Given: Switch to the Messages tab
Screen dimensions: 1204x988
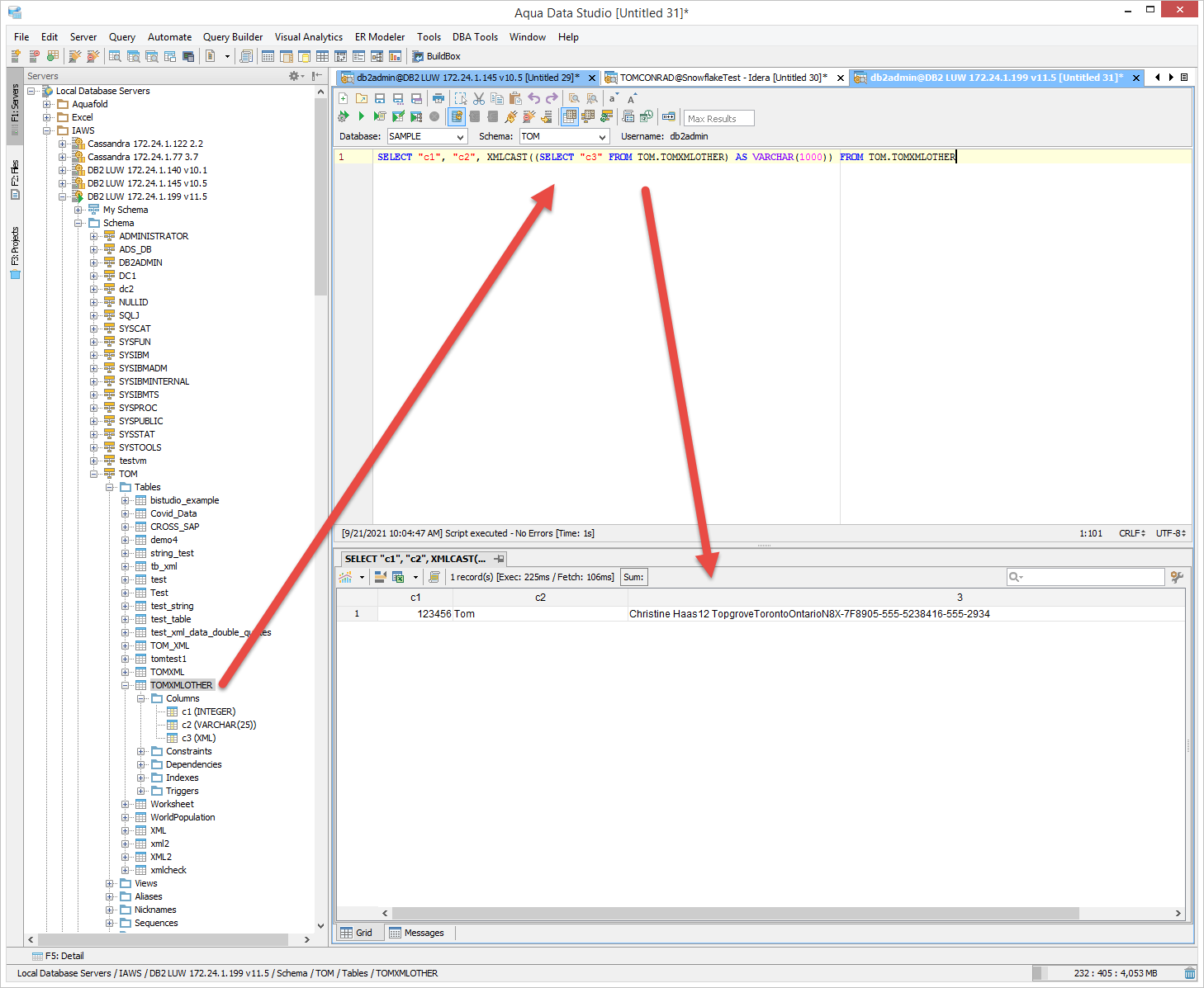Looking at the screenshot, I should click(x=417, y=933).
